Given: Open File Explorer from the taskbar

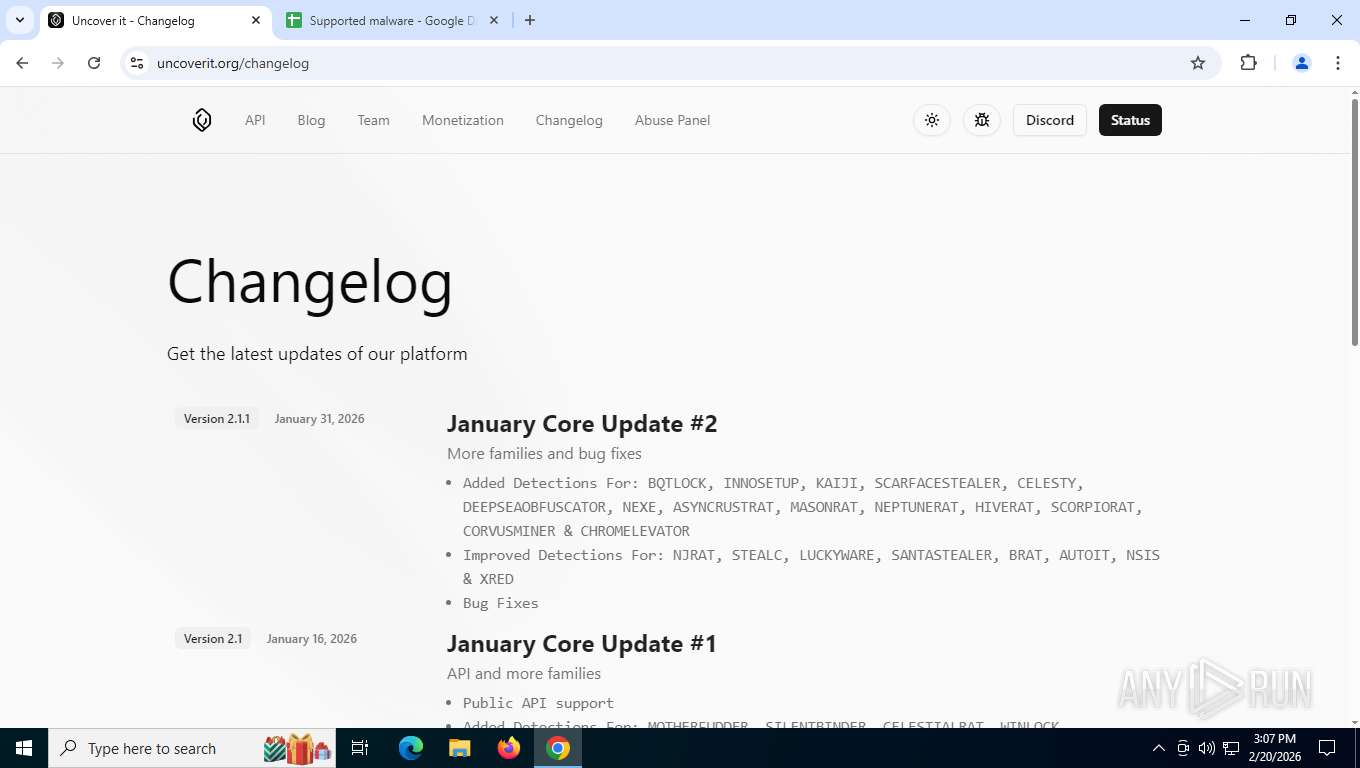Looking at the screenshot, I should coord(459,748).
